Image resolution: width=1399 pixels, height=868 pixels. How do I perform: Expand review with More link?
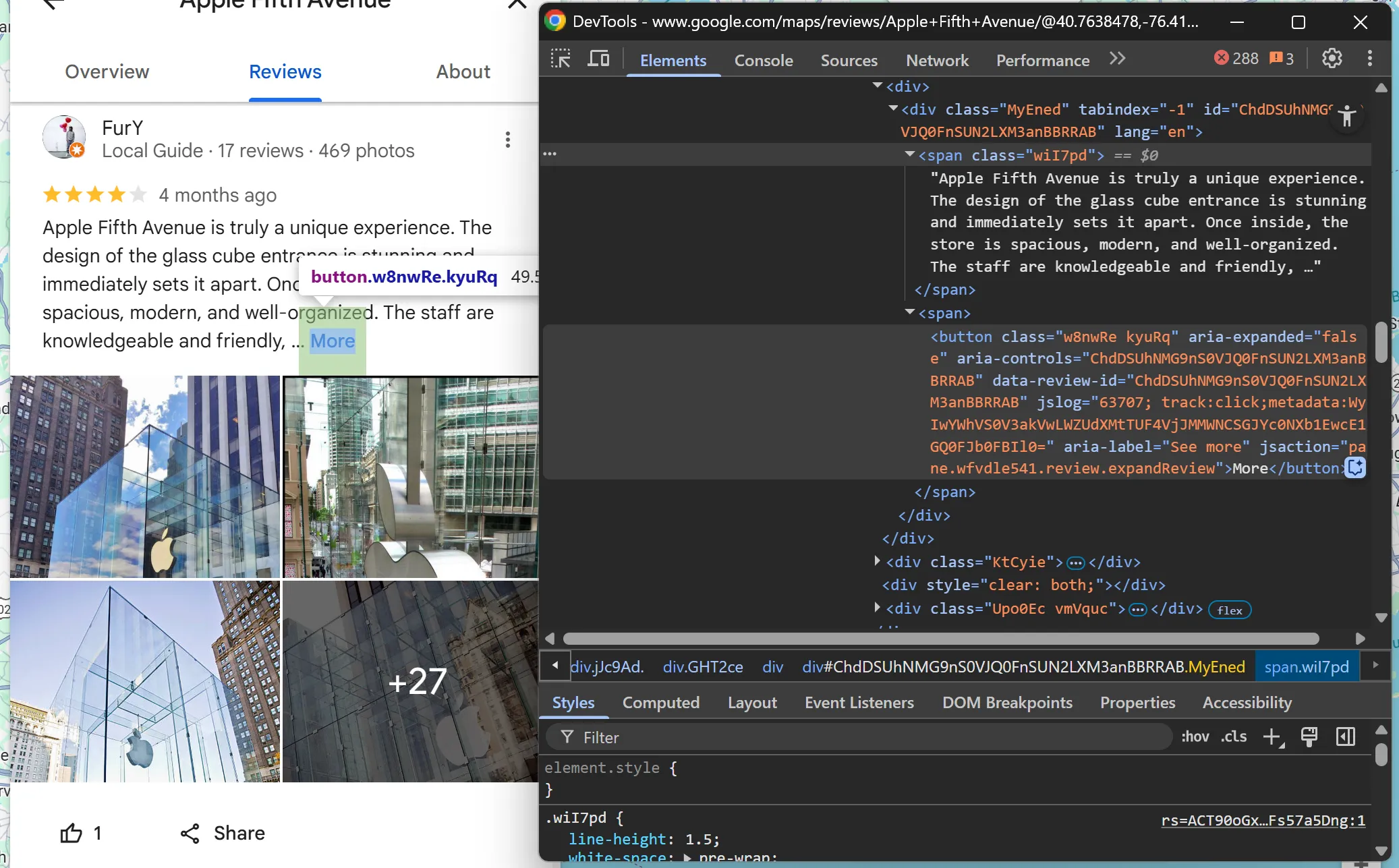coord(332,341)
